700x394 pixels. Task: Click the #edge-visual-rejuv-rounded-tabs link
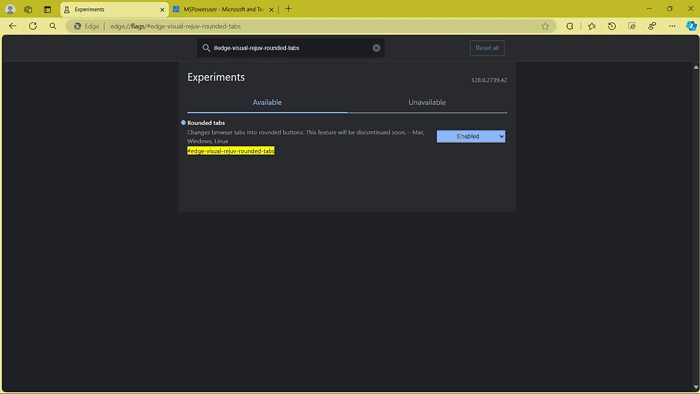pos(231,151)
